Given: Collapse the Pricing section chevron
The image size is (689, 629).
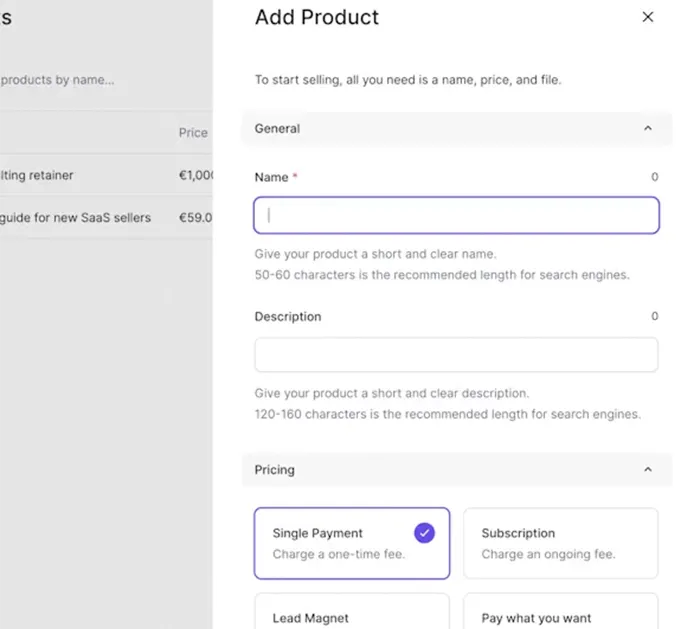Looking at the screenshot, I should (x=647, y=470).
